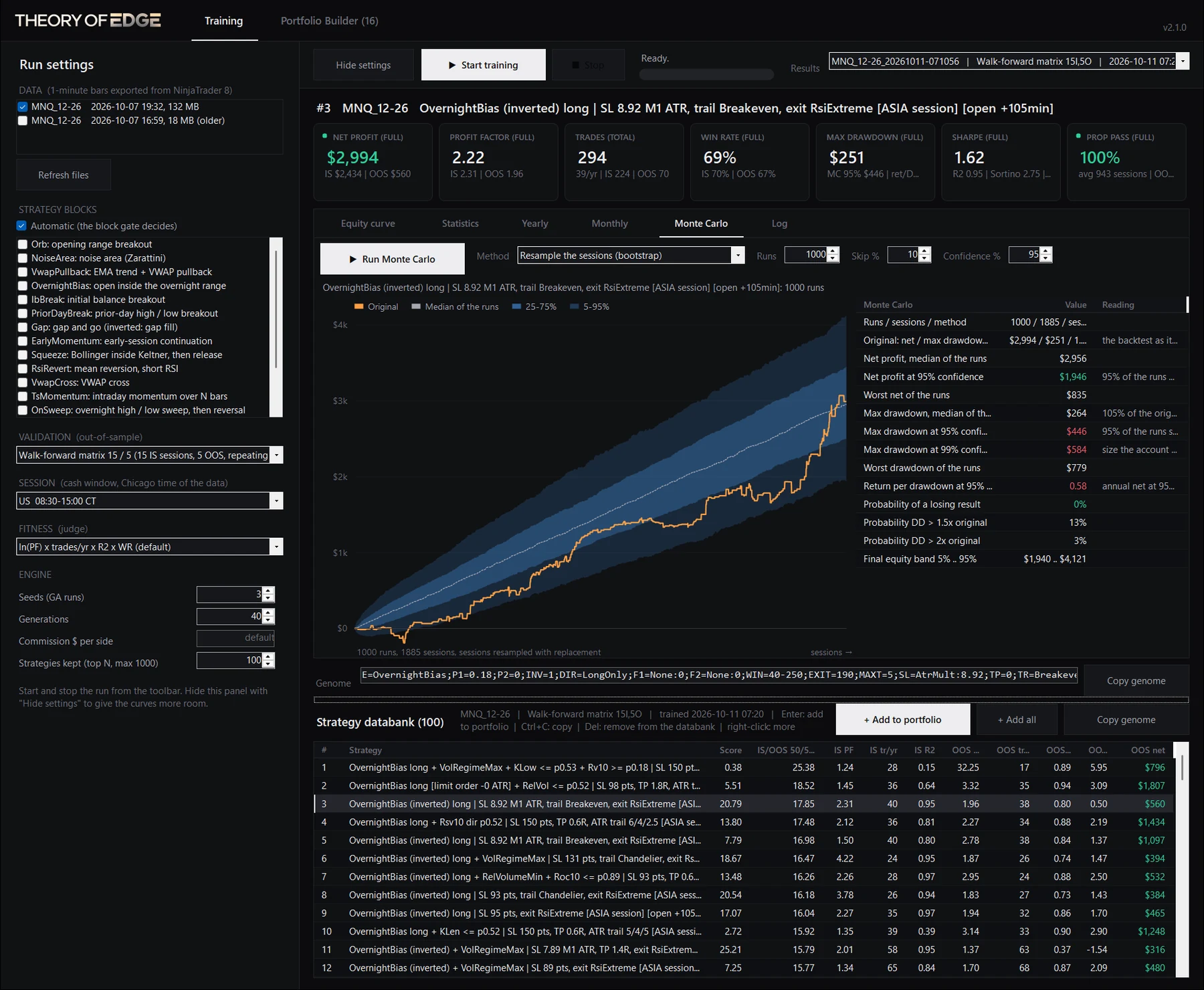The height and width of the screenshot is (990, 1204).
Task: Click the Worst drawdown of the runs row
Action: pos(1022,468)
